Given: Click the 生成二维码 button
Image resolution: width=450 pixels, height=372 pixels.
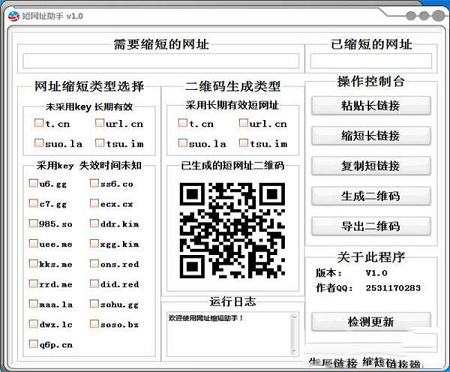Looking at the screenshot, I should (371, 196).
